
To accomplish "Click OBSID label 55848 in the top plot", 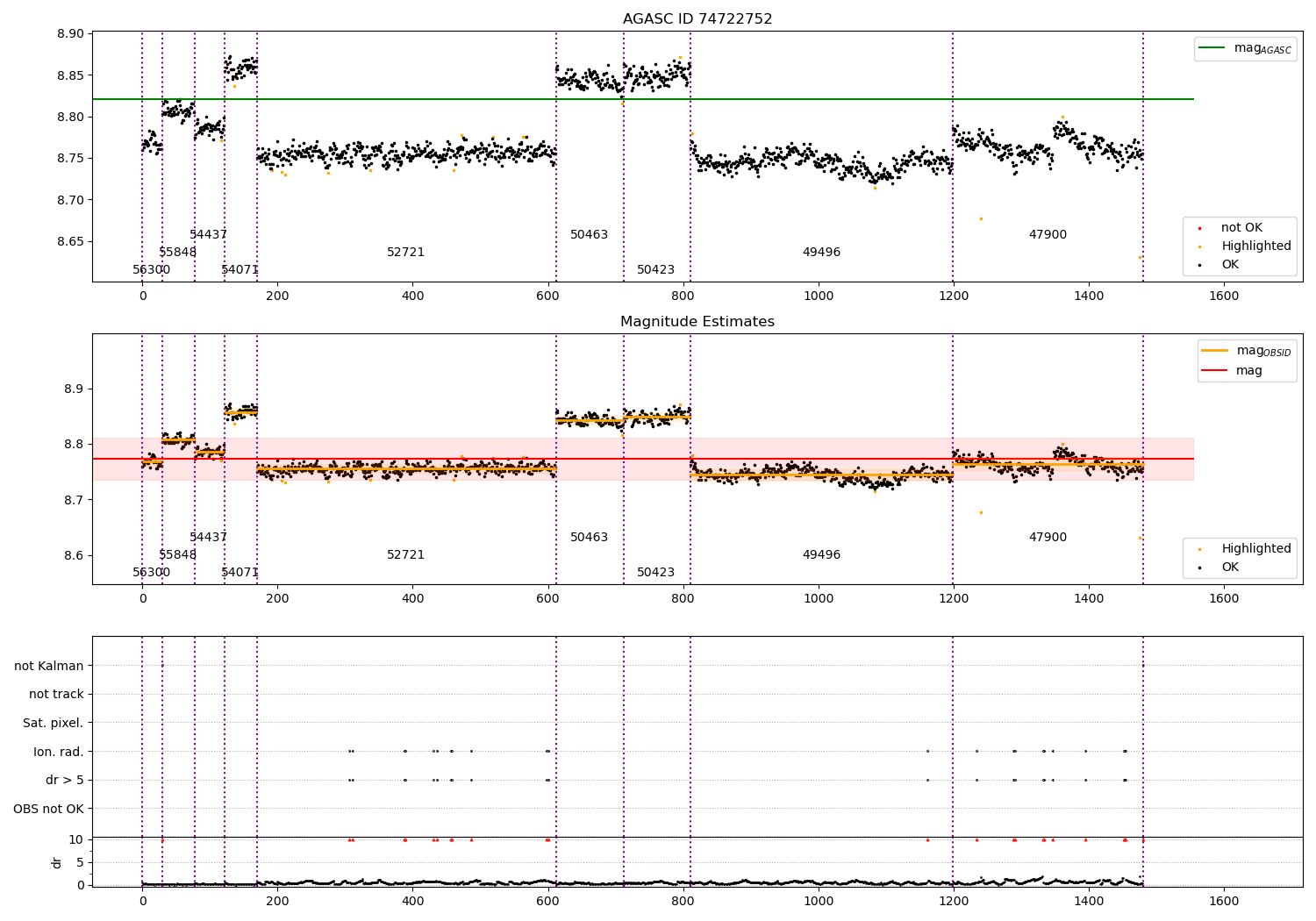I will [177, 253].
